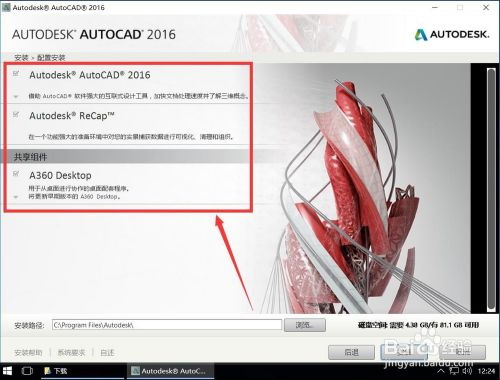Expand the A360 Desktop options arrow
Image resolution: width=500 pixels, height=380 pixels.
pyautogui.click(x=16, y=197)
